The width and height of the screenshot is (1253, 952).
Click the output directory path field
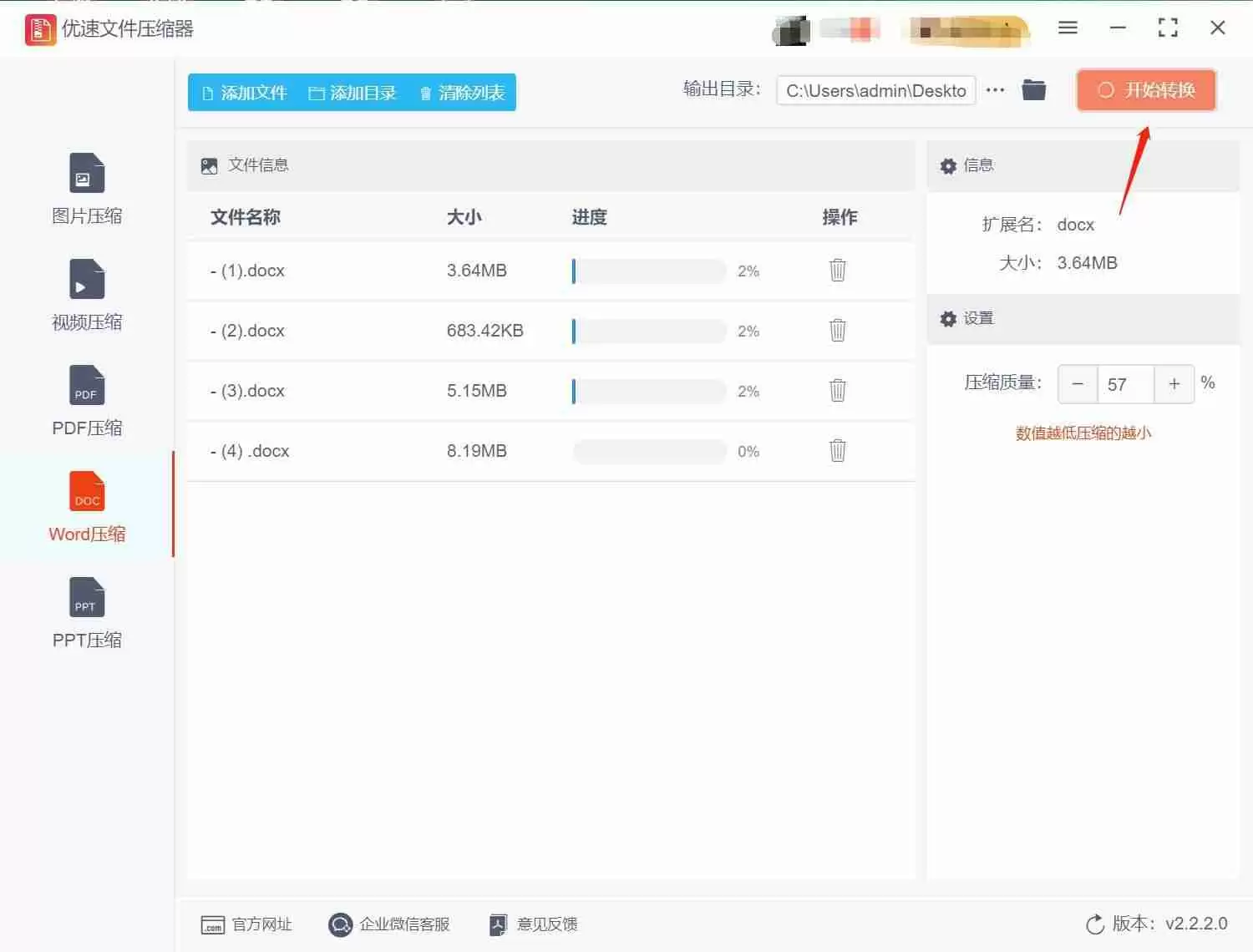(875, 90)
